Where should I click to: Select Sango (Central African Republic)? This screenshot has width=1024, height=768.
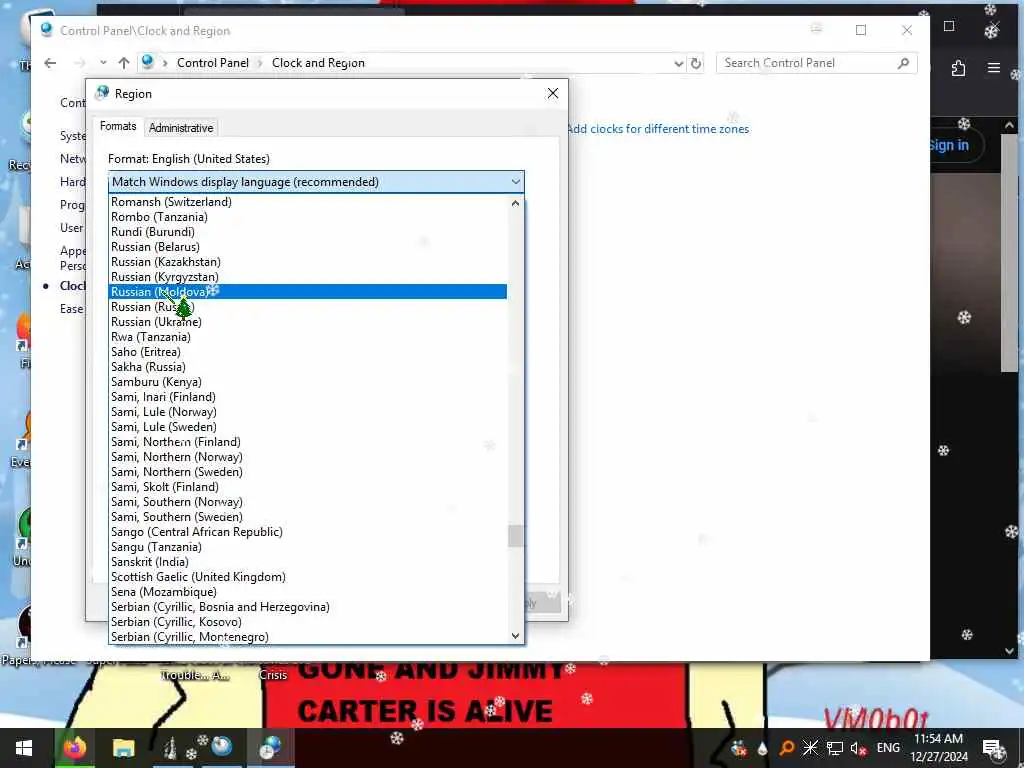click(x=308, y=532)
